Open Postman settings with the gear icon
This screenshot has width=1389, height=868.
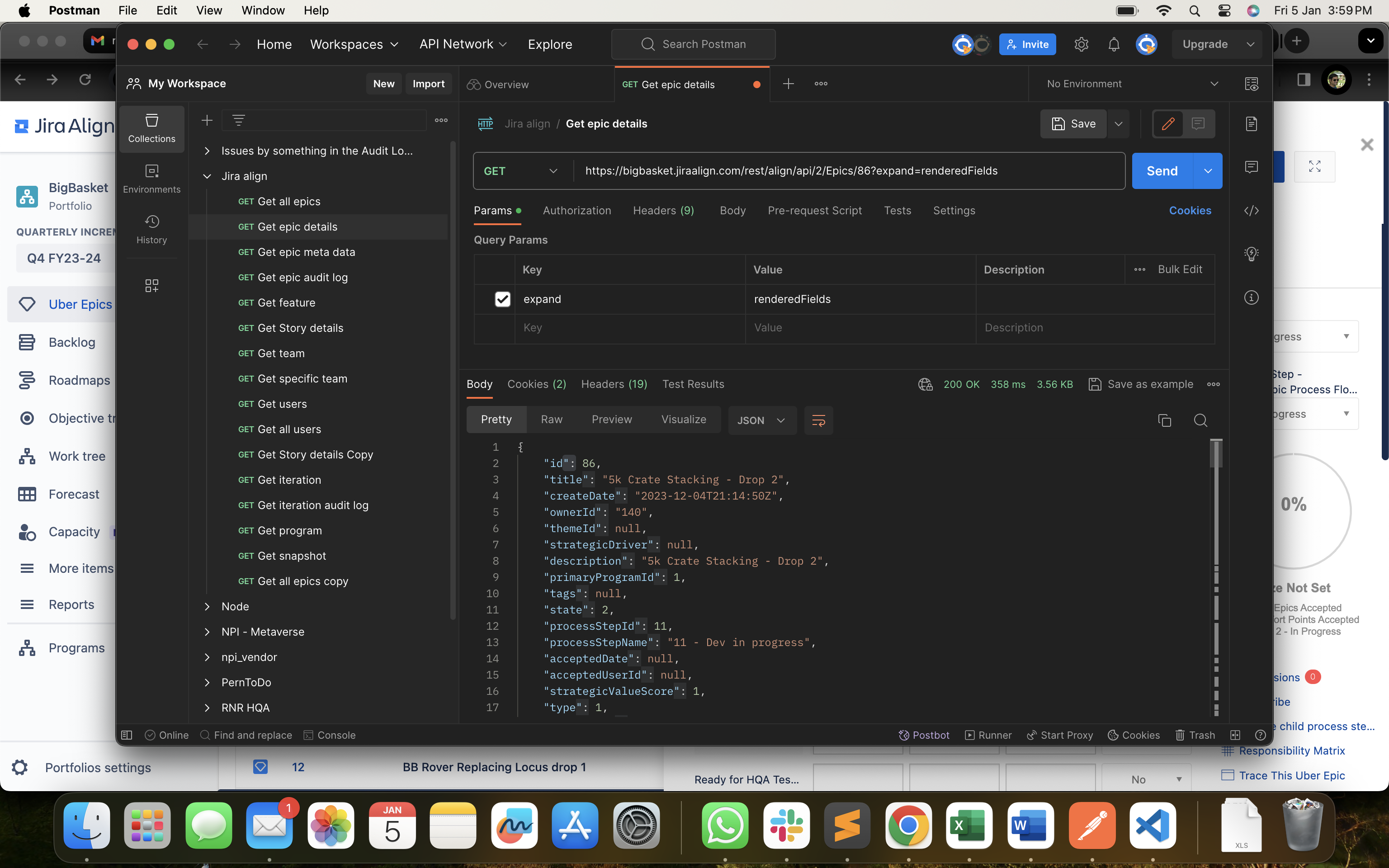point(1082,44)
